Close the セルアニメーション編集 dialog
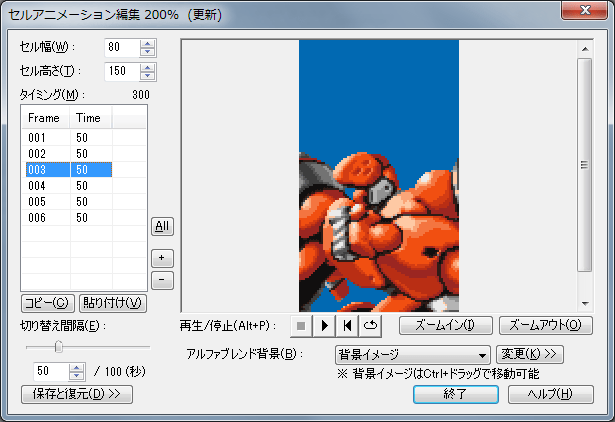This screenshot has width=615, height=422. pyautogui.click(x=584, y=10)
